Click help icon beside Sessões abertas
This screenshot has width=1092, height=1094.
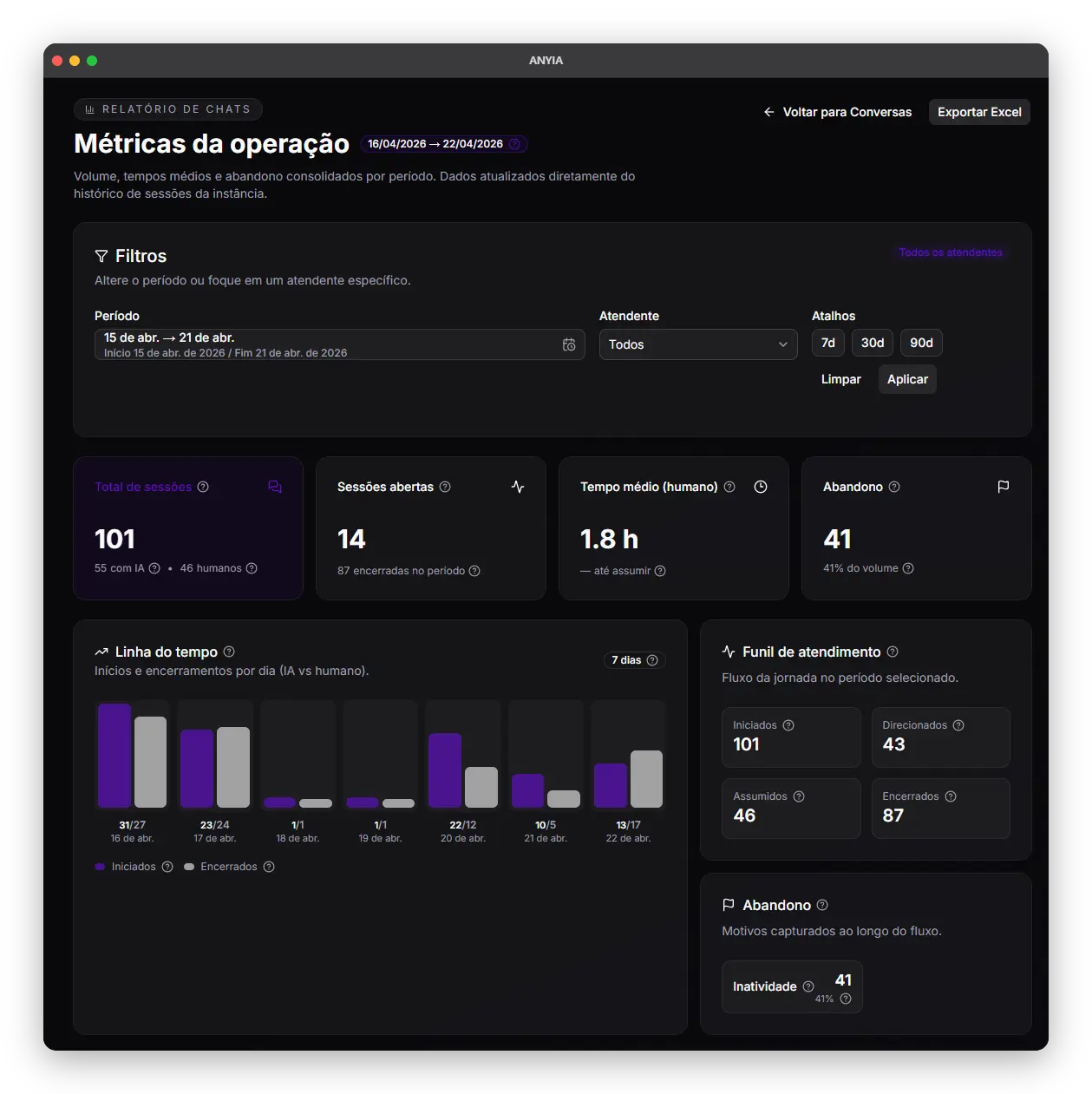445,487
